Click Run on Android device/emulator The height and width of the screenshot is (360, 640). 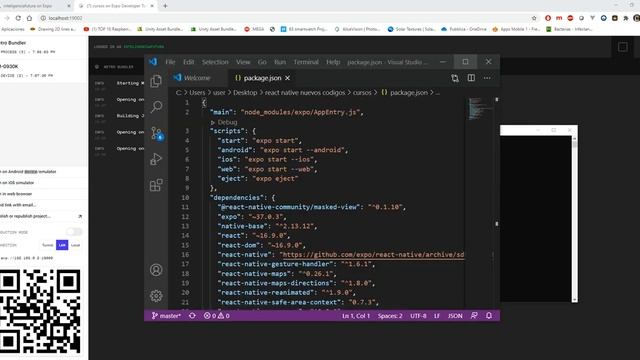coord(29,172)
